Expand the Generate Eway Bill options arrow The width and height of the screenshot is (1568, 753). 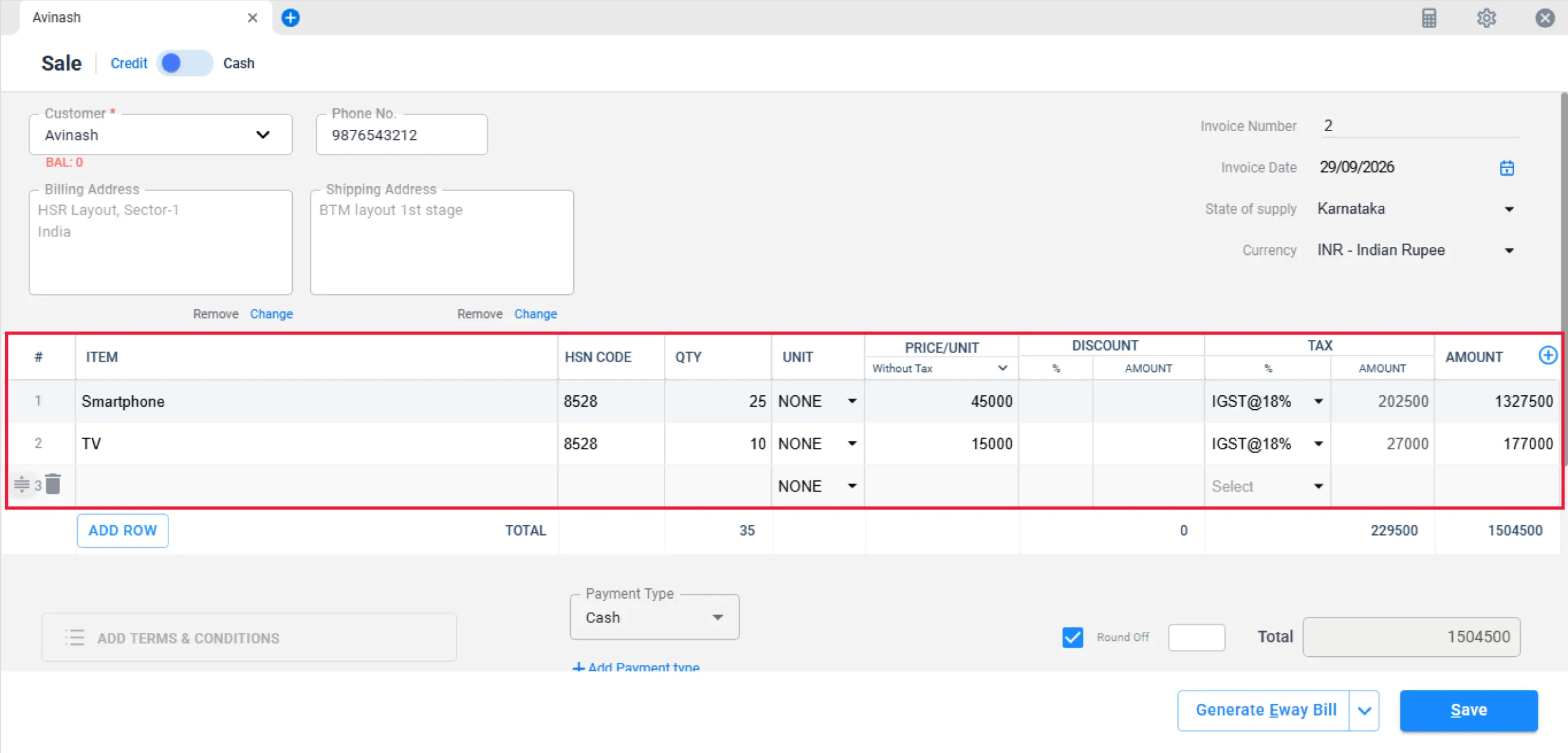tap(1364, 711)
